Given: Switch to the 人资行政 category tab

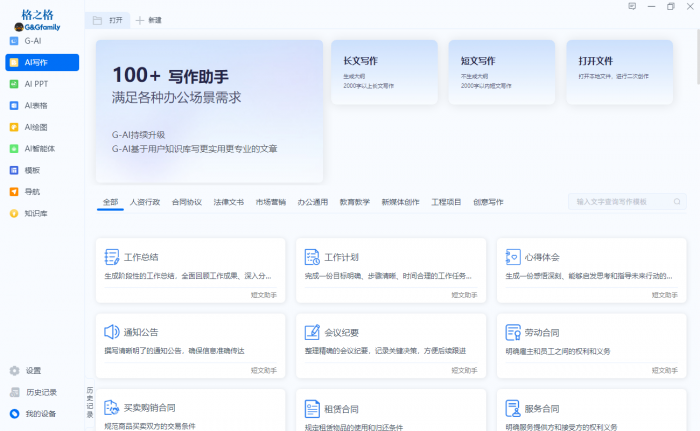Looking at the screenshot, I should point(145,202).
